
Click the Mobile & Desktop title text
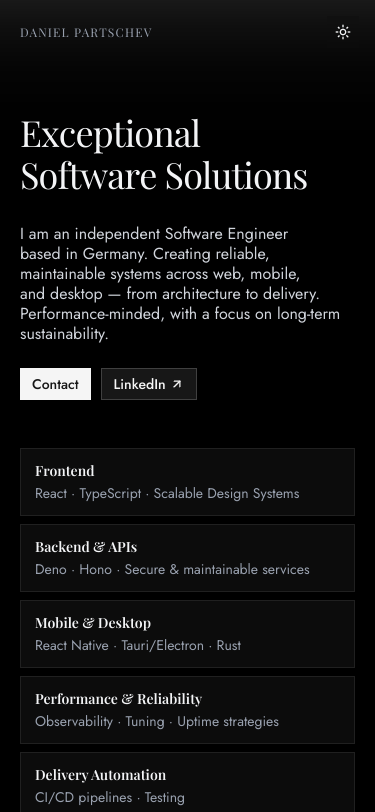point(93,622)
